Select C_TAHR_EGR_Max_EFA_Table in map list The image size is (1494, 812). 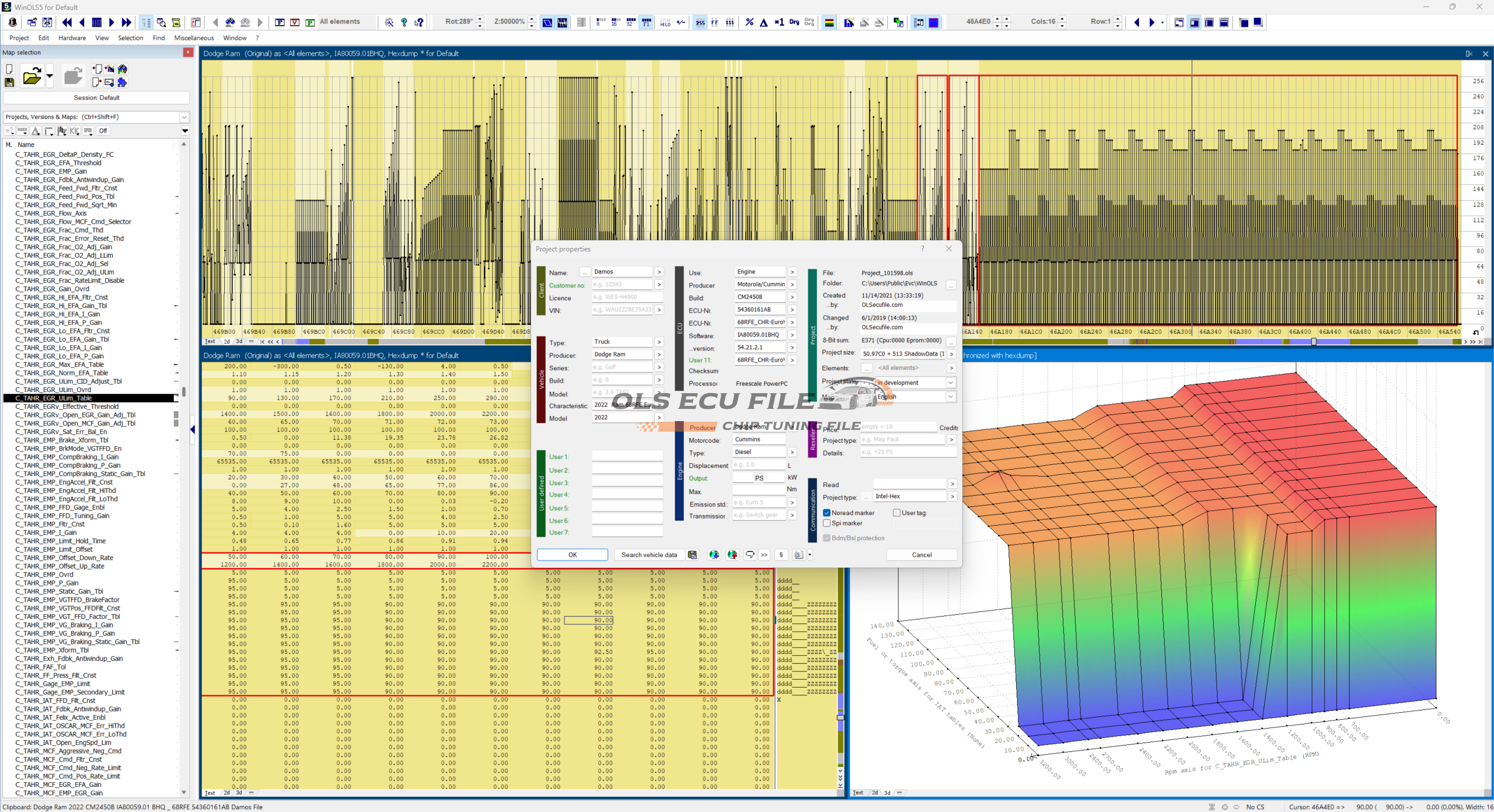coord(60,365)
